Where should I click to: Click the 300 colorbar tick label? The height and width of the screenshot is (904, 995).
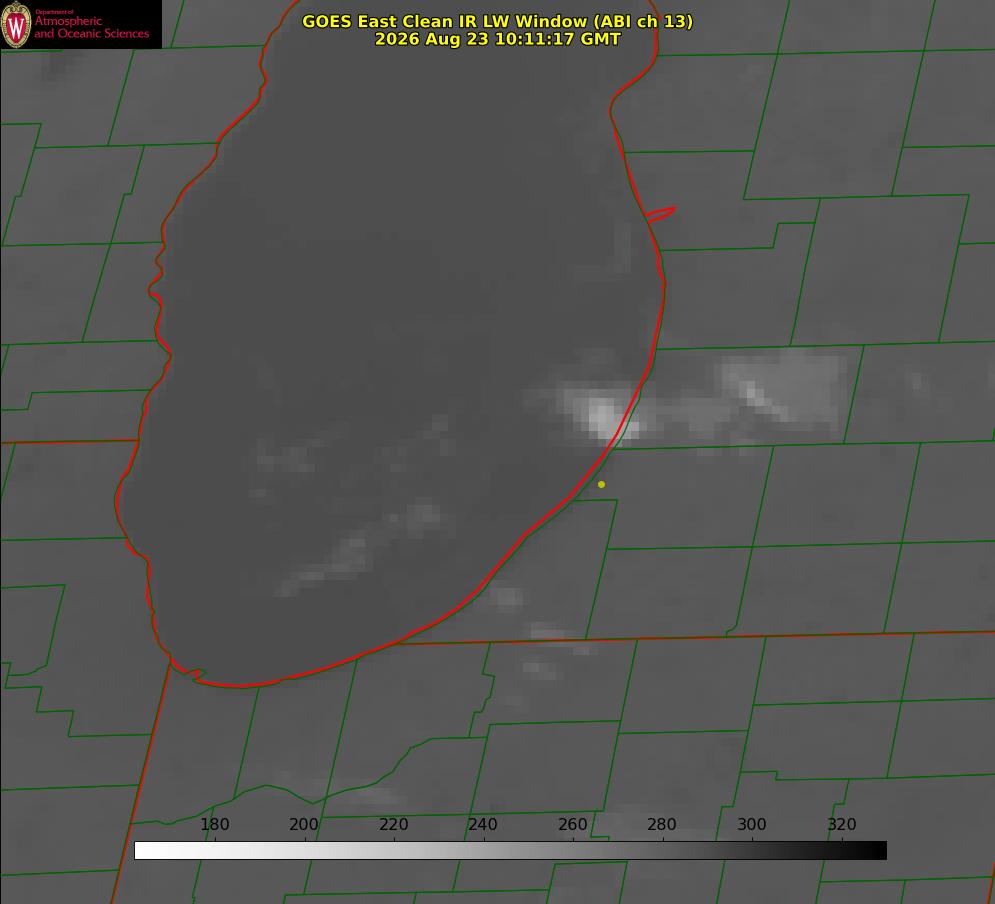click(x=752, y=824)
